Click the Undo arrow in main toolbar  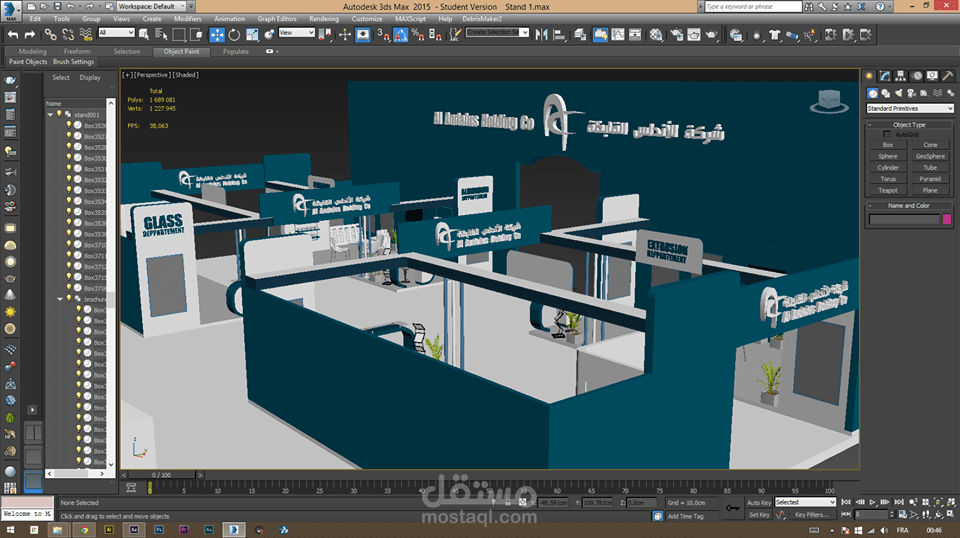[x=13, y=35]
